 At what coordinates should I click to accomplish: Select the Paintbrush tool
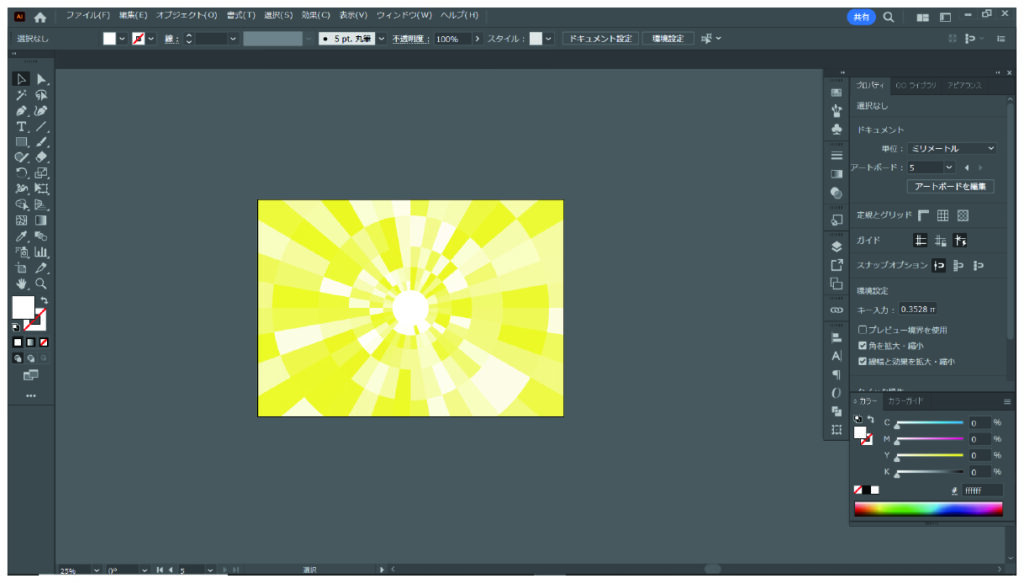(41, 142)
